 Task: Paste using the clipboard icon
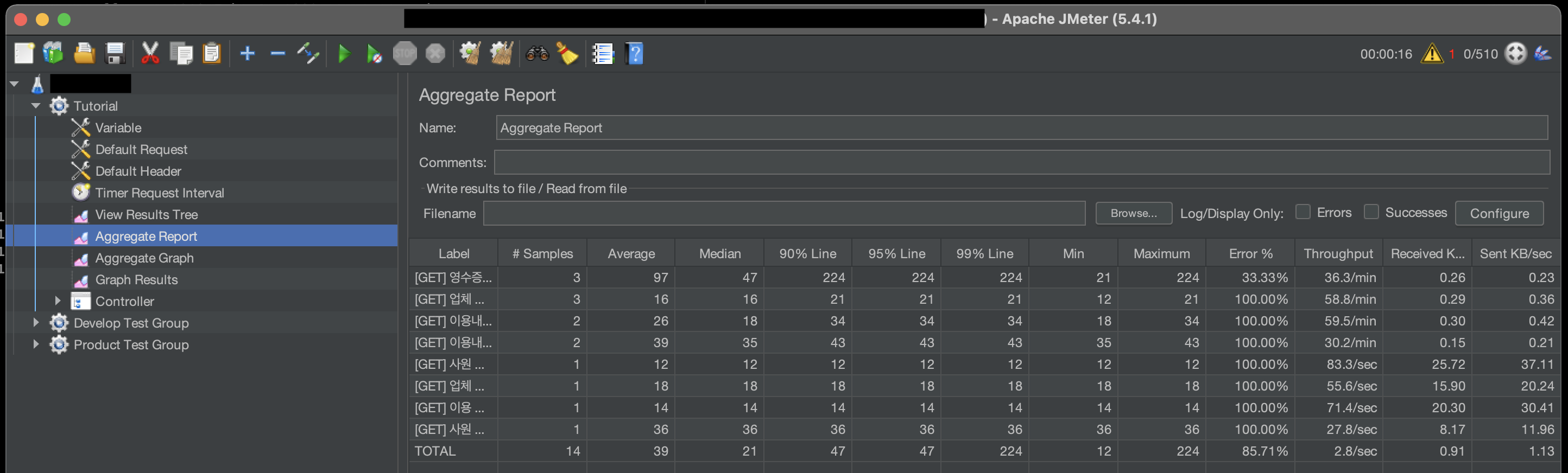[x=211, y=54]
